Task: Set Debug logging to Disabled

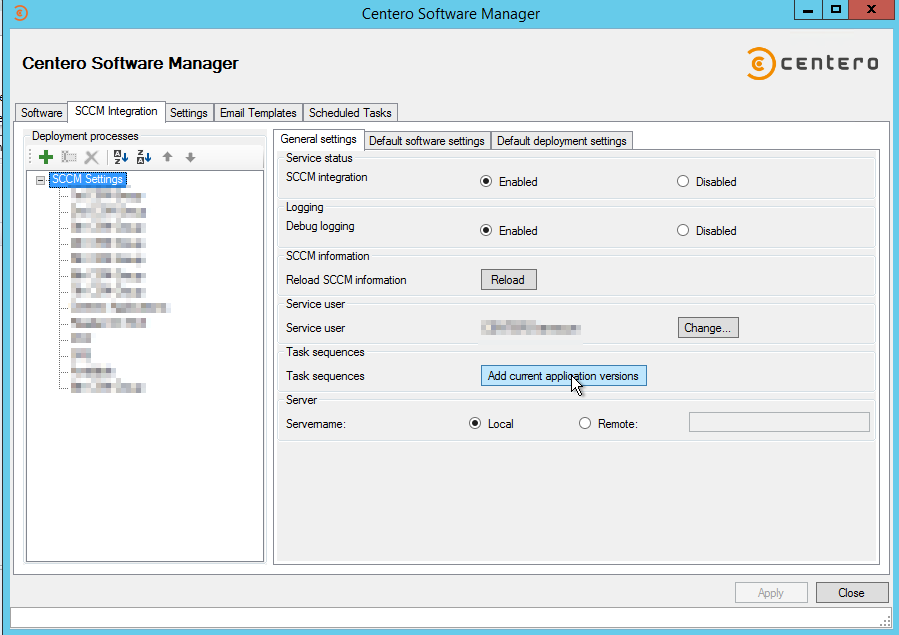Action: 683,230
